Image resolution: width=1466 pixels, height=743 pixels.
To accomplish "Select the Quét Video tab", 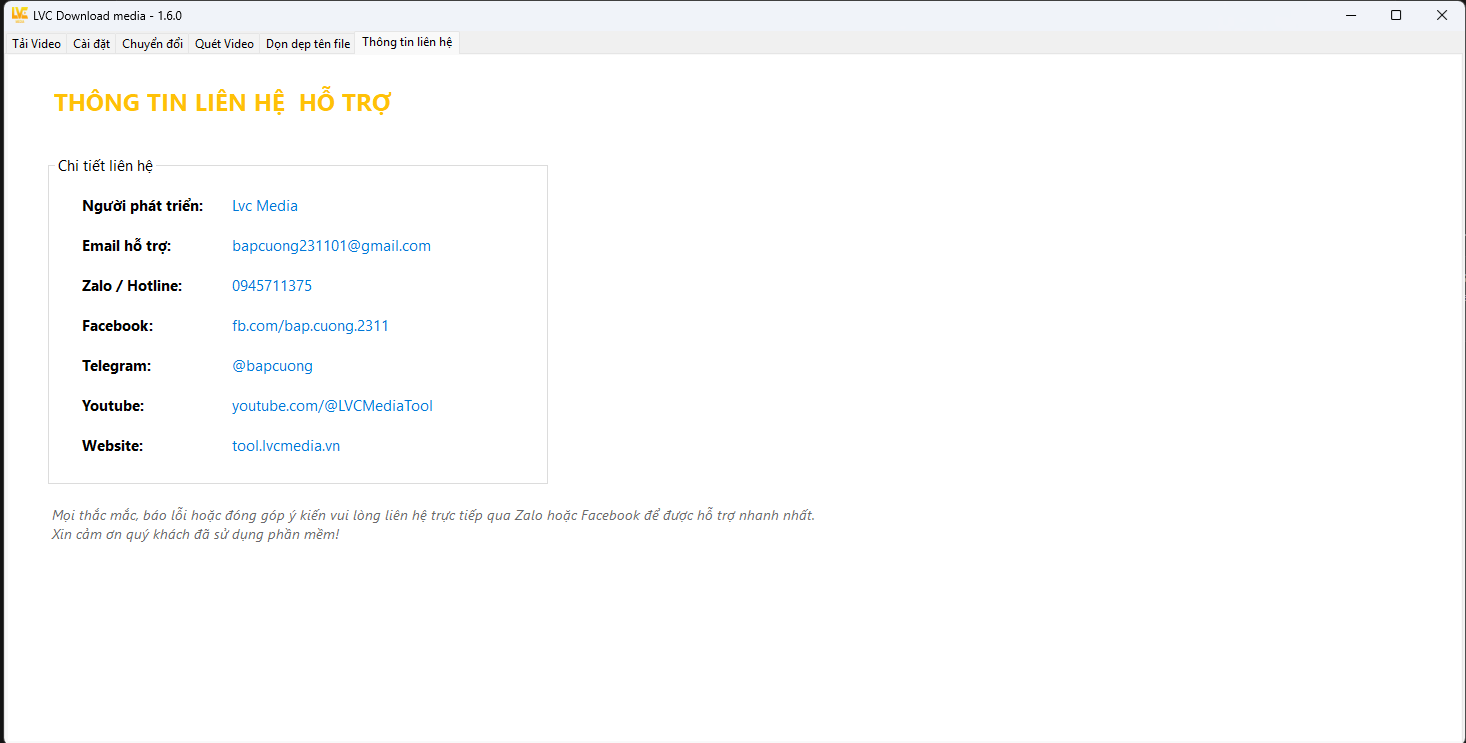I will tap(224, 44).
